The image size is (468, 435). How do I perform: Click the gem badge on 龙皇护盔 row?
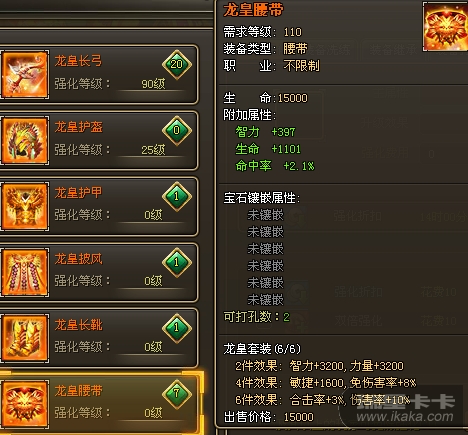177,130
